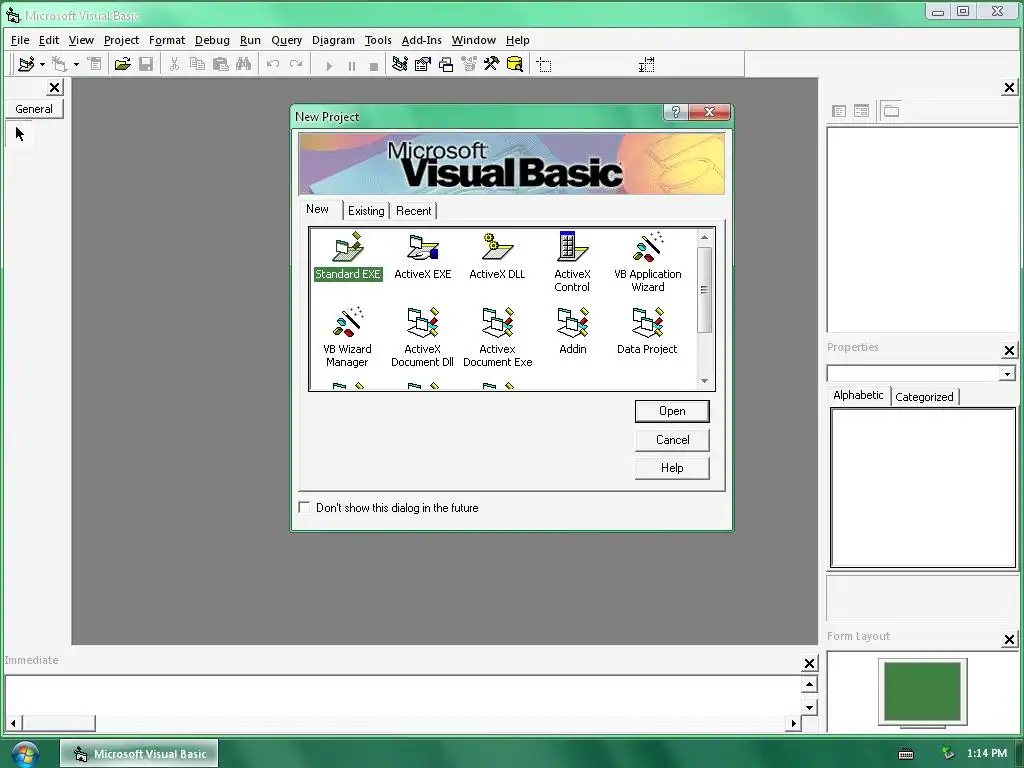The image size is (1024, 768).
Task: Switch to the Existing tab
Action: tap(366, 211)
